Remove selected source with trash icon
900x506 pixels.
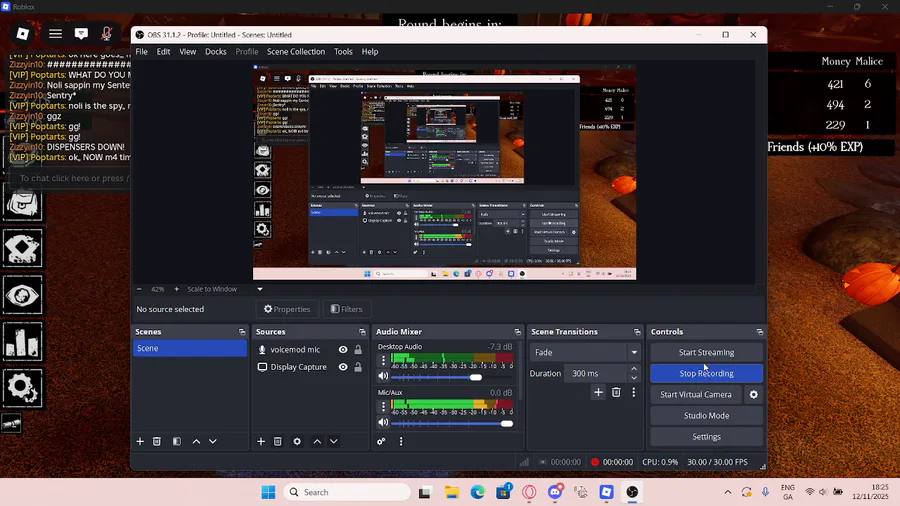point(278,441)
